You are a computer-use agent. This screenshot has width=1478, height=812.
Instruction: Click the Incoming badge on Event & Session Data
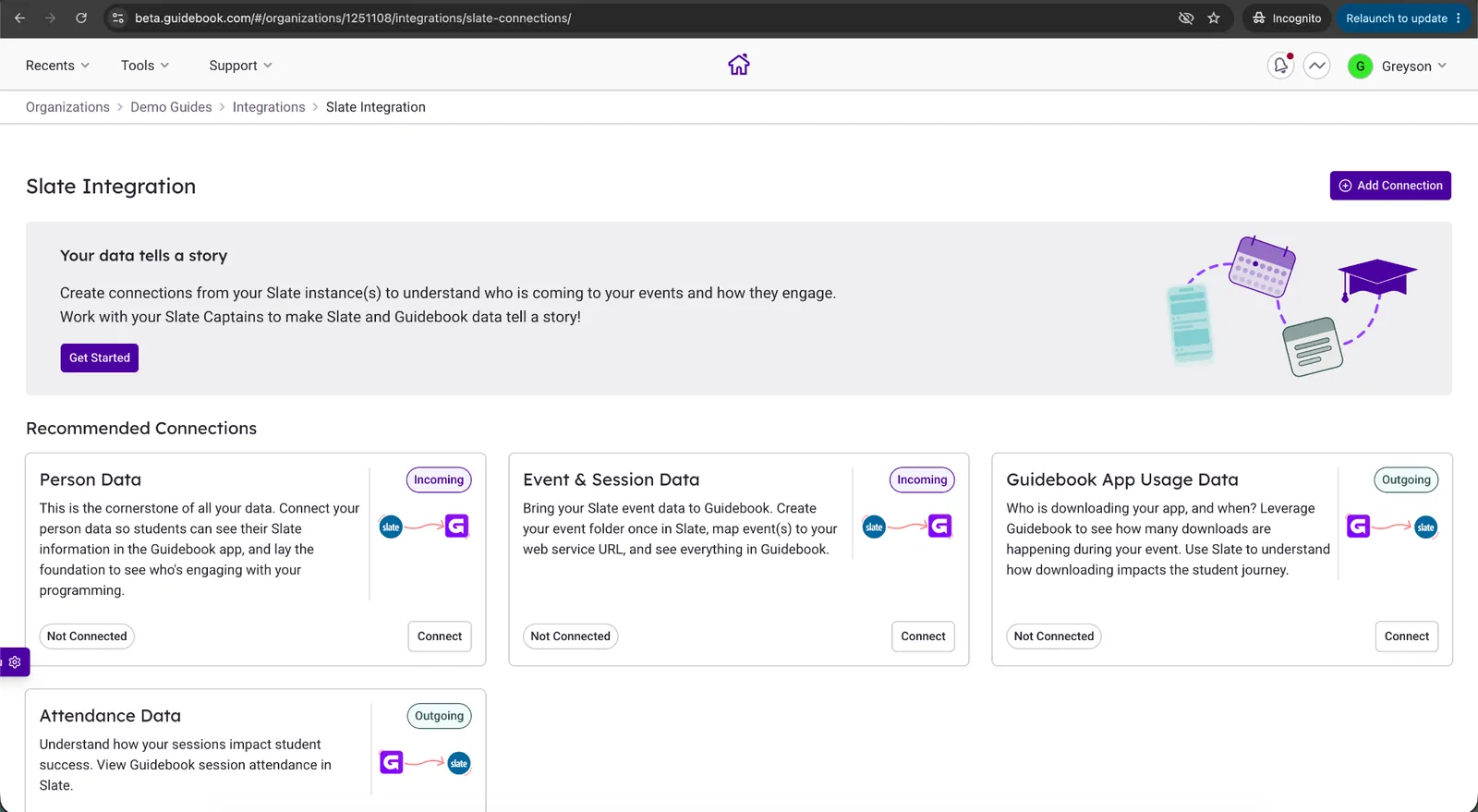click(922, 480)
